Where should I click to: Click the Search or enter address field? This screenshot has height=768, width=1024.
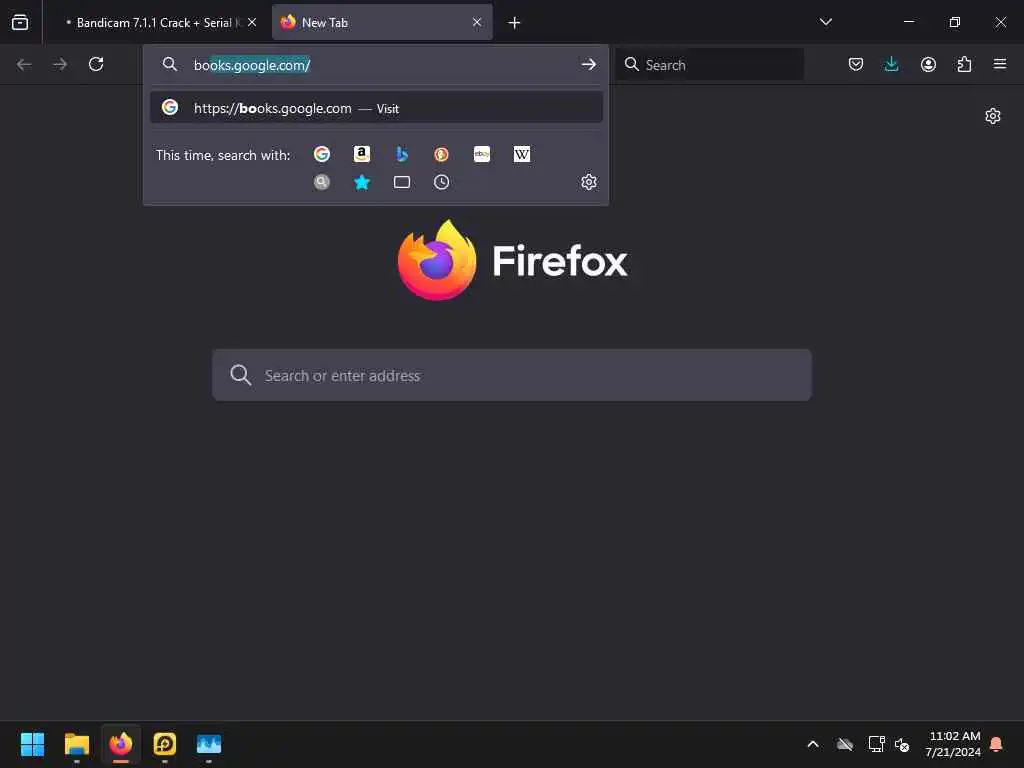[512, 376]
